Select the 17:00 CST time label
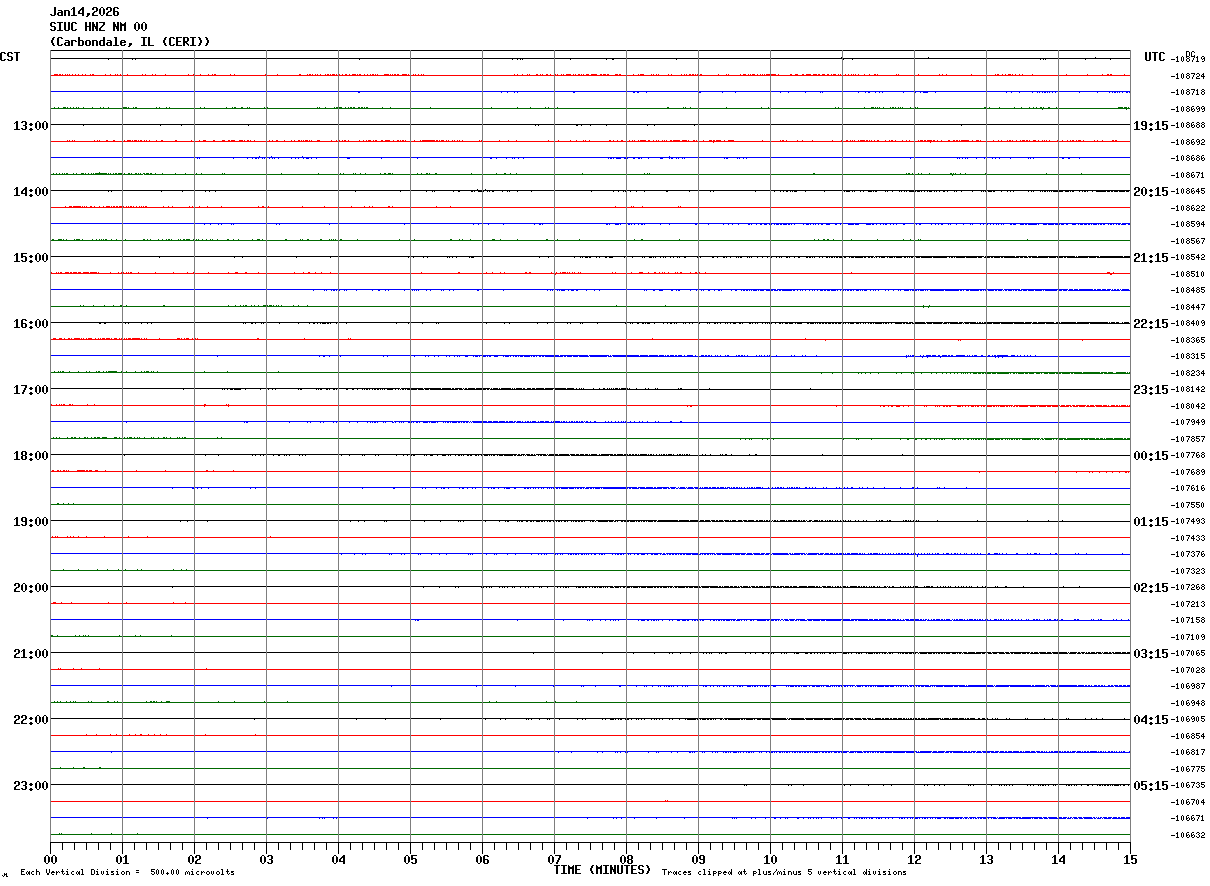The image size is (1210, 886). (31, 389)
